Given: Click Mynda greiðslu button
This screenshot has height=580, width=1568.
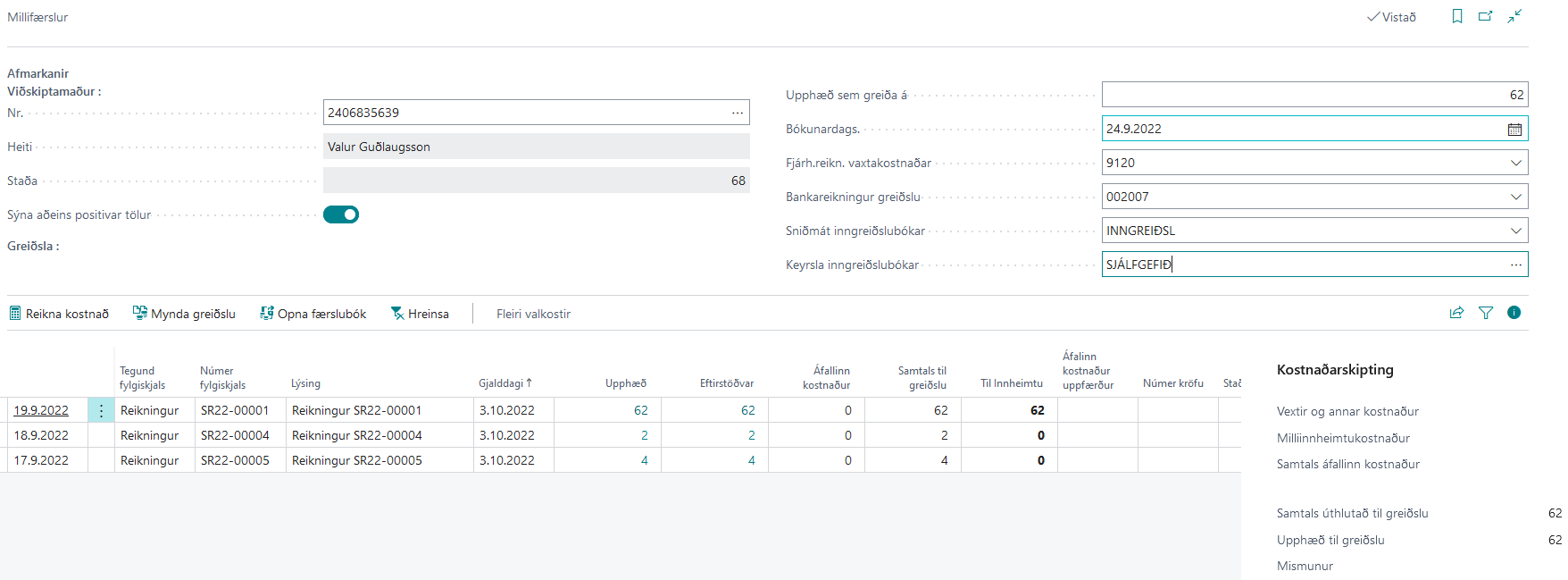Looking at the screenshot, I should pos(184,314).
